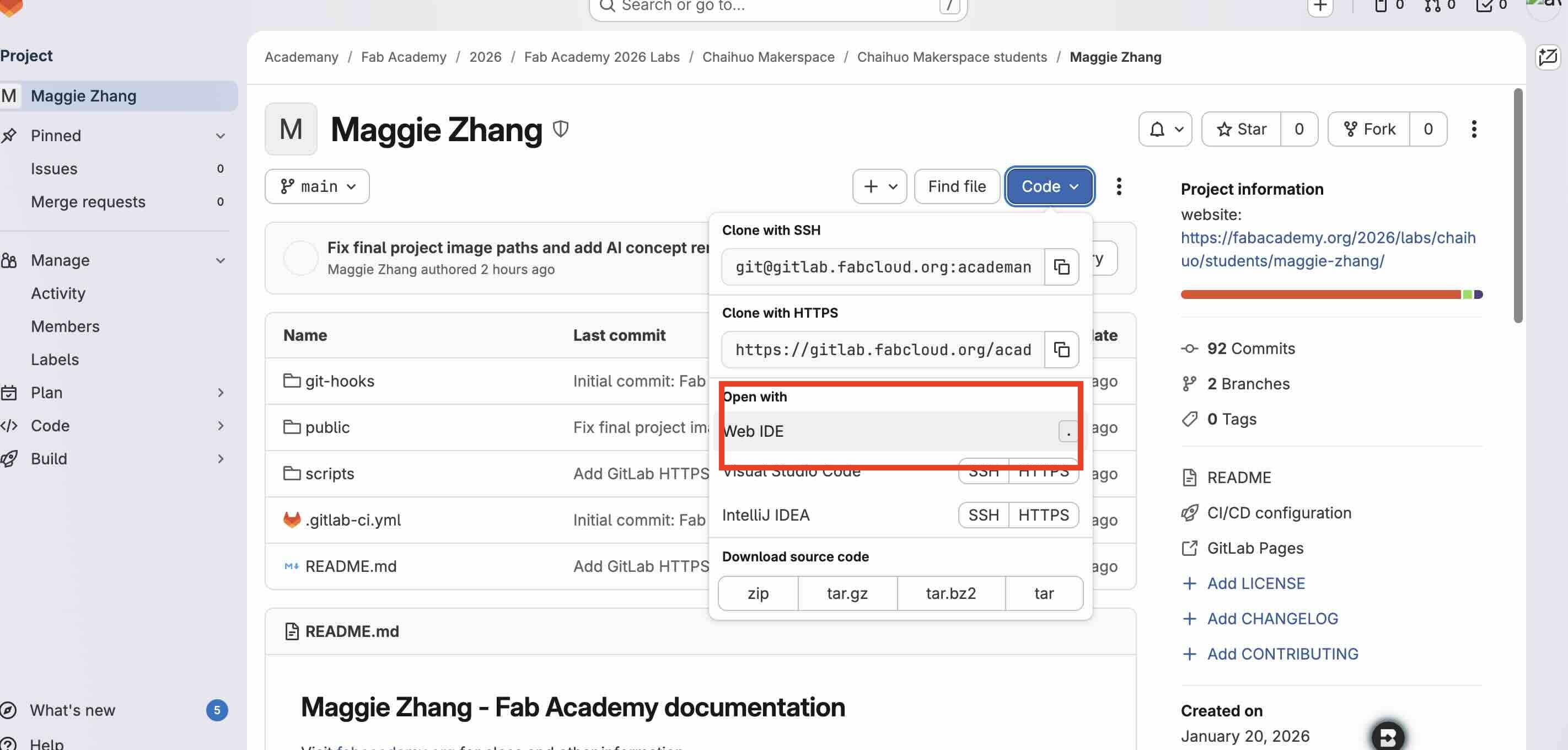Select the Fab Academy breadcrumb item
The height and width of the screenshot is (750, 1568).
coord(404,57)
